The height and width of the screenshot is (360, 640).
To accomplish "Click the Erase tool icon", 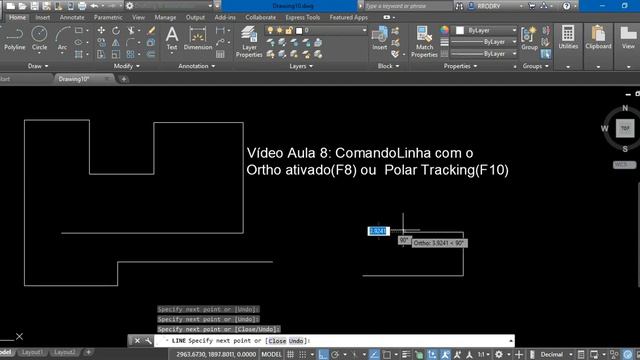I will point(151,30).
